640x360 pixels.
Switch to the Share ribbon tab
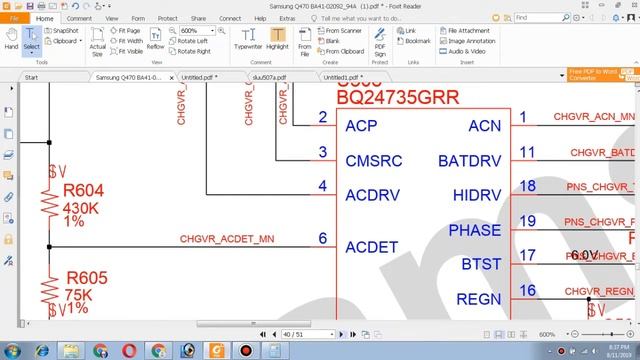pos(198,18)
